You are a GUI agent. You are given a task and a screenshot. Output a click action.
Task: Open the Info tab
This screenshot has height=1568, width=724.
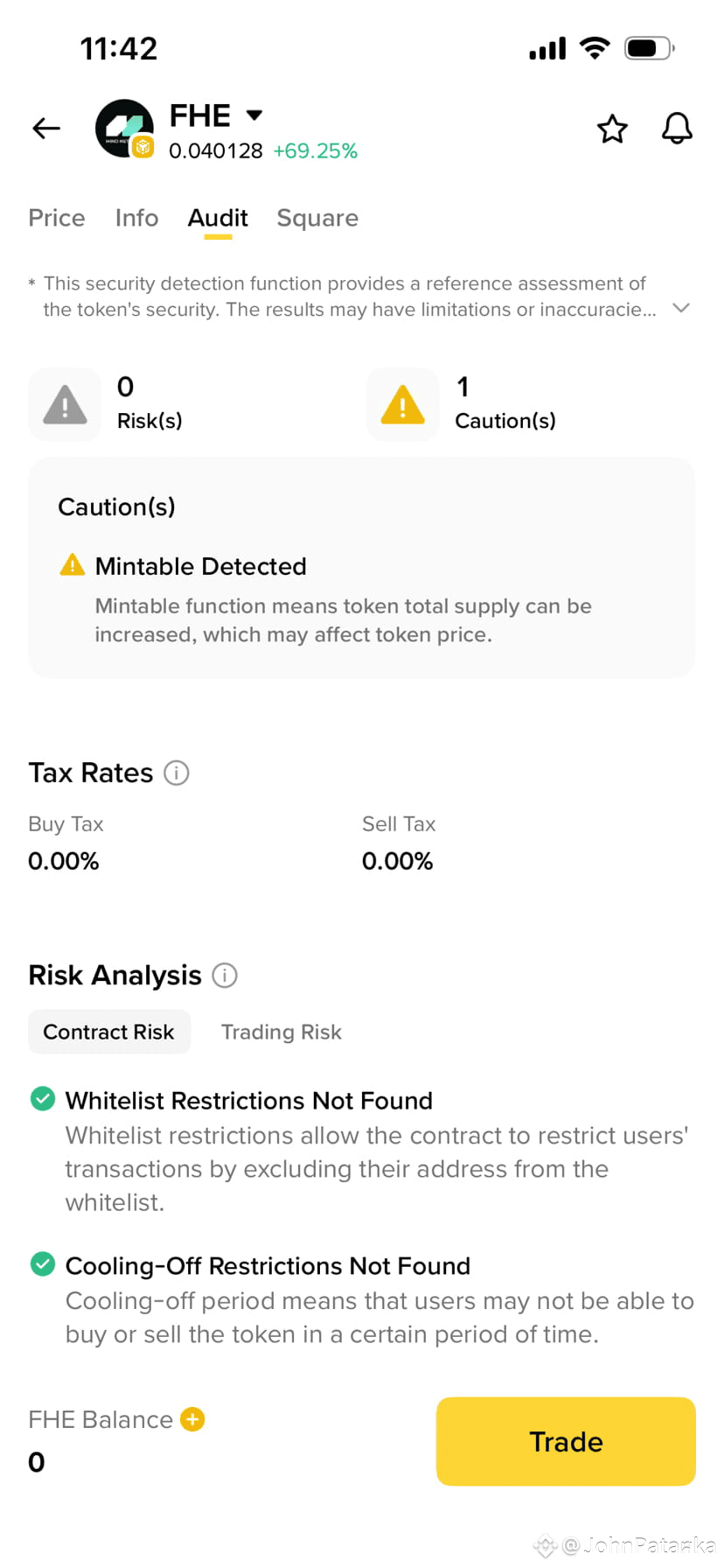point(137,218)
